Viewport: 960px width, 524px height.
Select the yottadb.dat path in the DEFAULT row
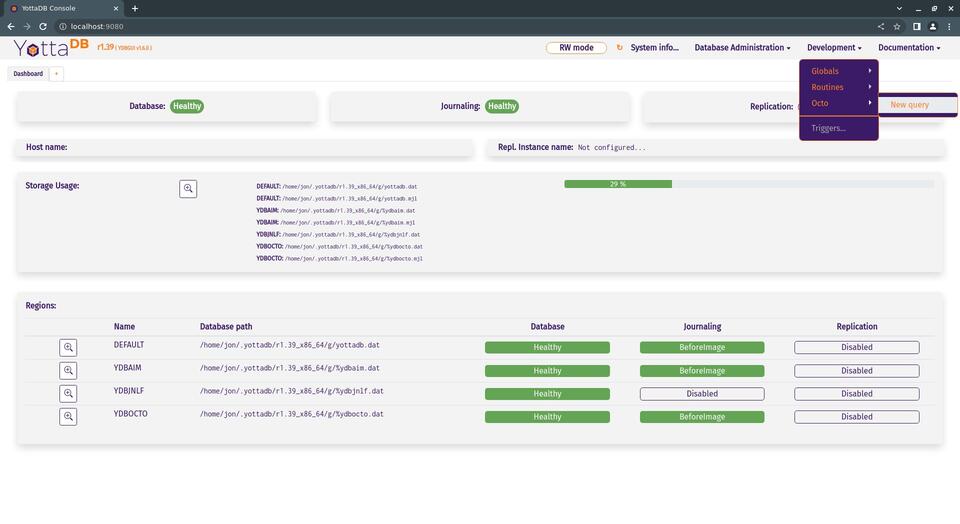coord(290,345)
